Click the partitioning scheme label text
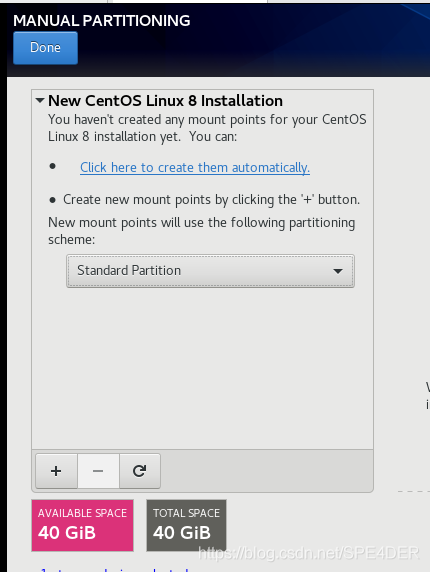 pos(201,231)
